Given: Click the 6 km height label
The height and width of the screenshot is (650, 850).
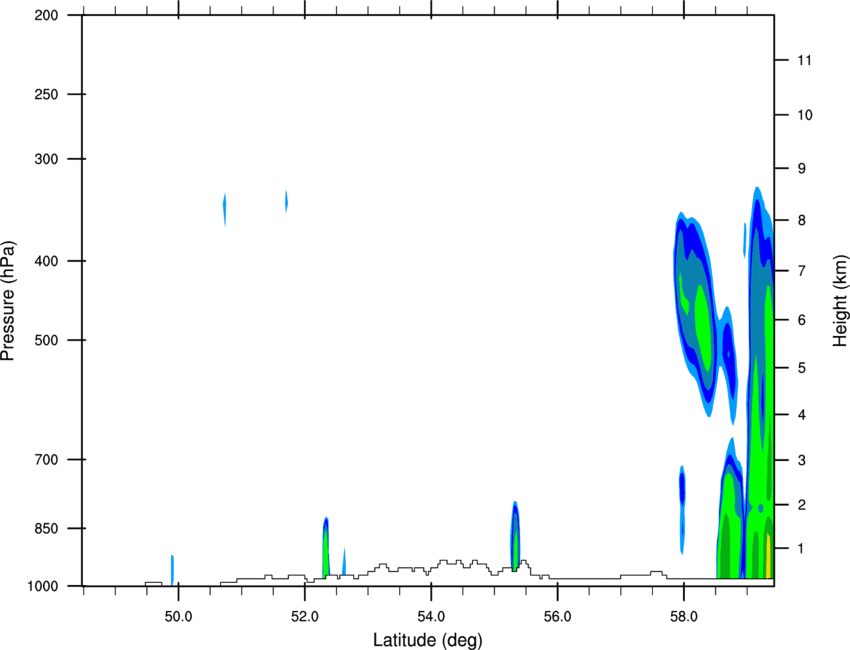Looking at the screenshot, I should point(801,320).
